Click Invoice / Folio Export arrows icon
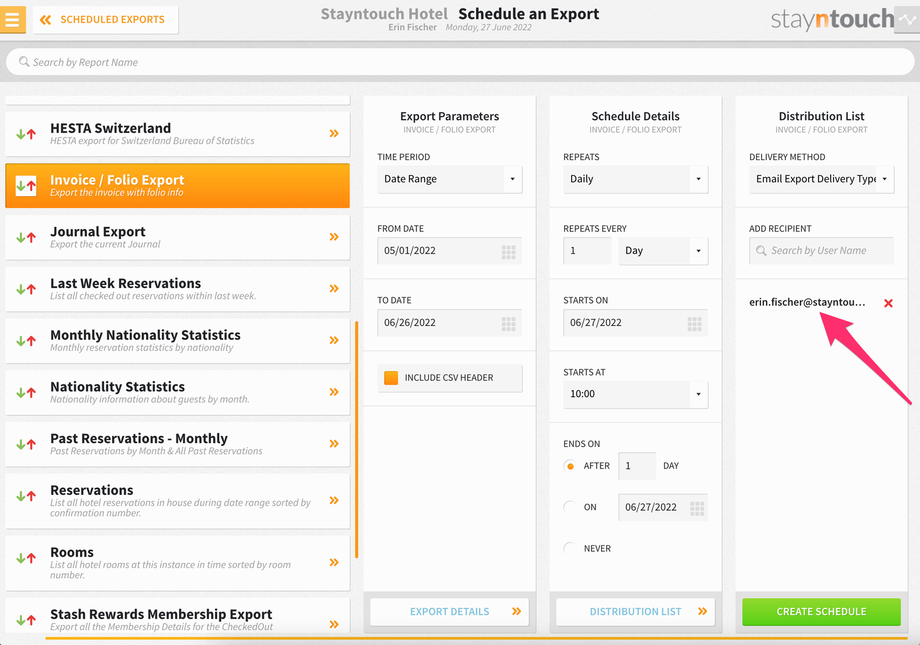920x645 pixels. (x=26, y=185)
